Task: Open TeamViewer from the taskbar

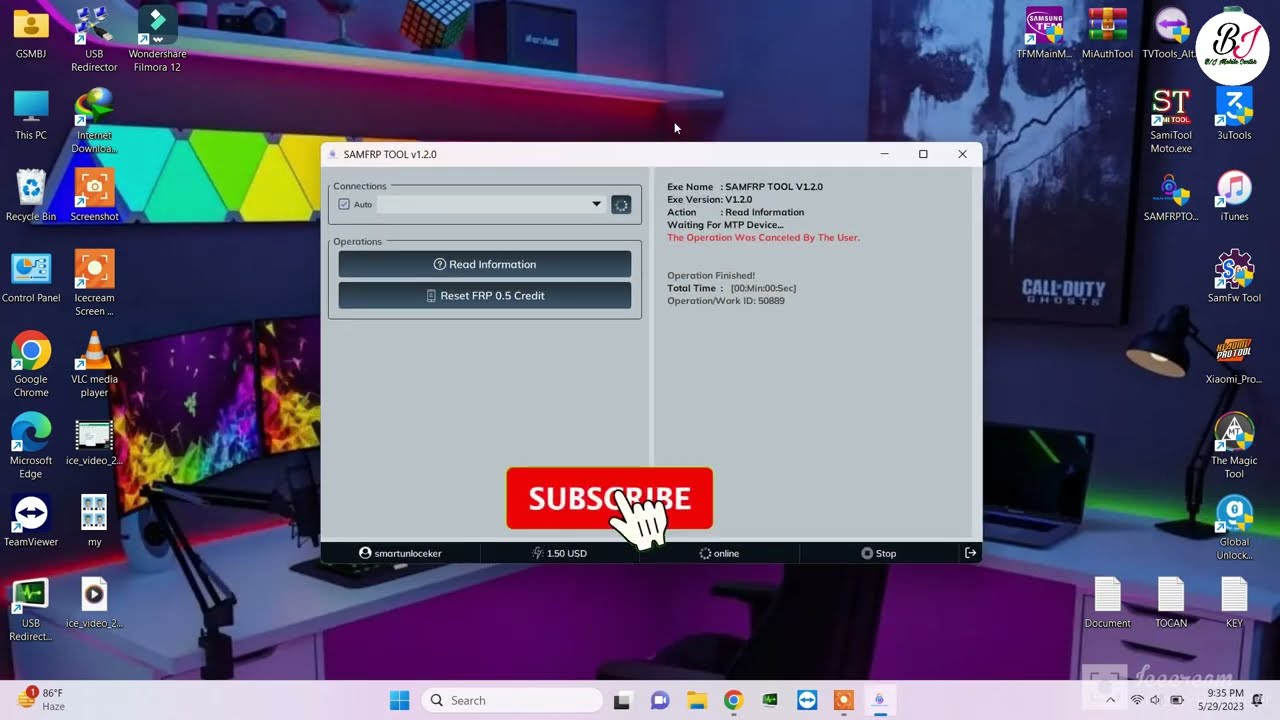Action: pyautogui.click(x=807, y=700)
